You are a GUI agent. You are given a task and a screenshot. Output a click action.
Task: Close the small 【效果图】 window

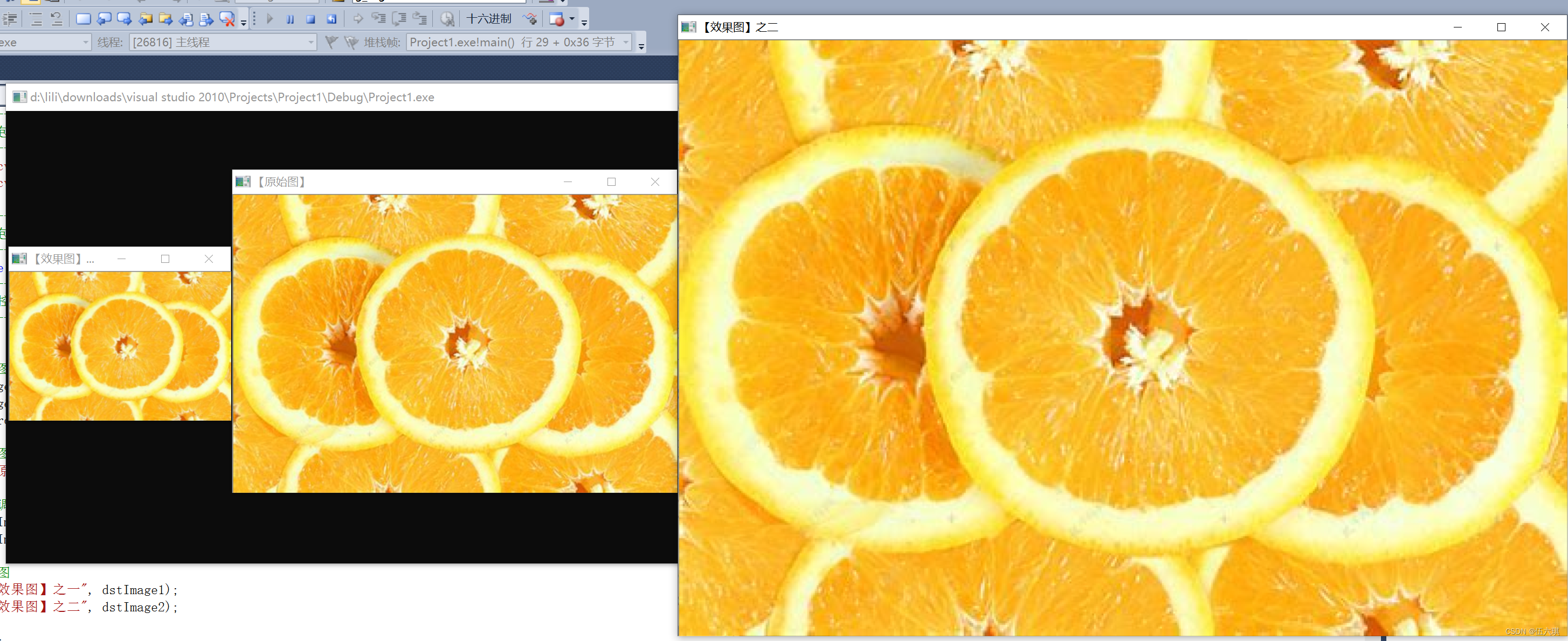click(209, 259)
